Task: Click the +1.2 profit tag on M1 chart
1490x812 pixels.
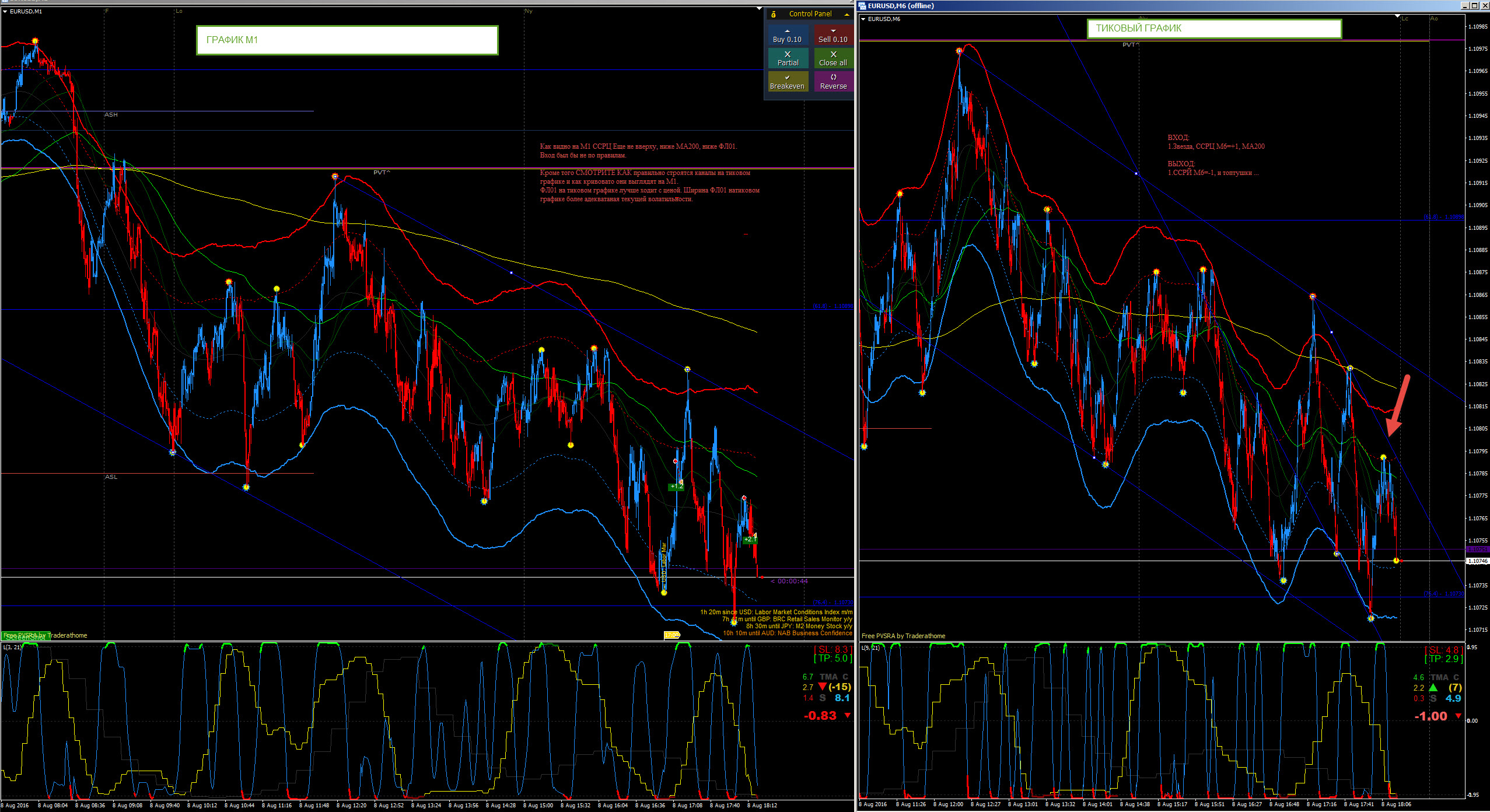Action: pos(676,487)
